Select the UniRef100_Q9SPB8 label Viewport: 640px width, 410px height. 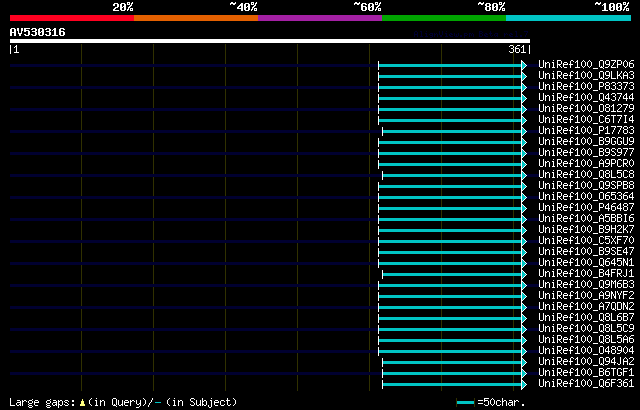(x=586, y=186)
